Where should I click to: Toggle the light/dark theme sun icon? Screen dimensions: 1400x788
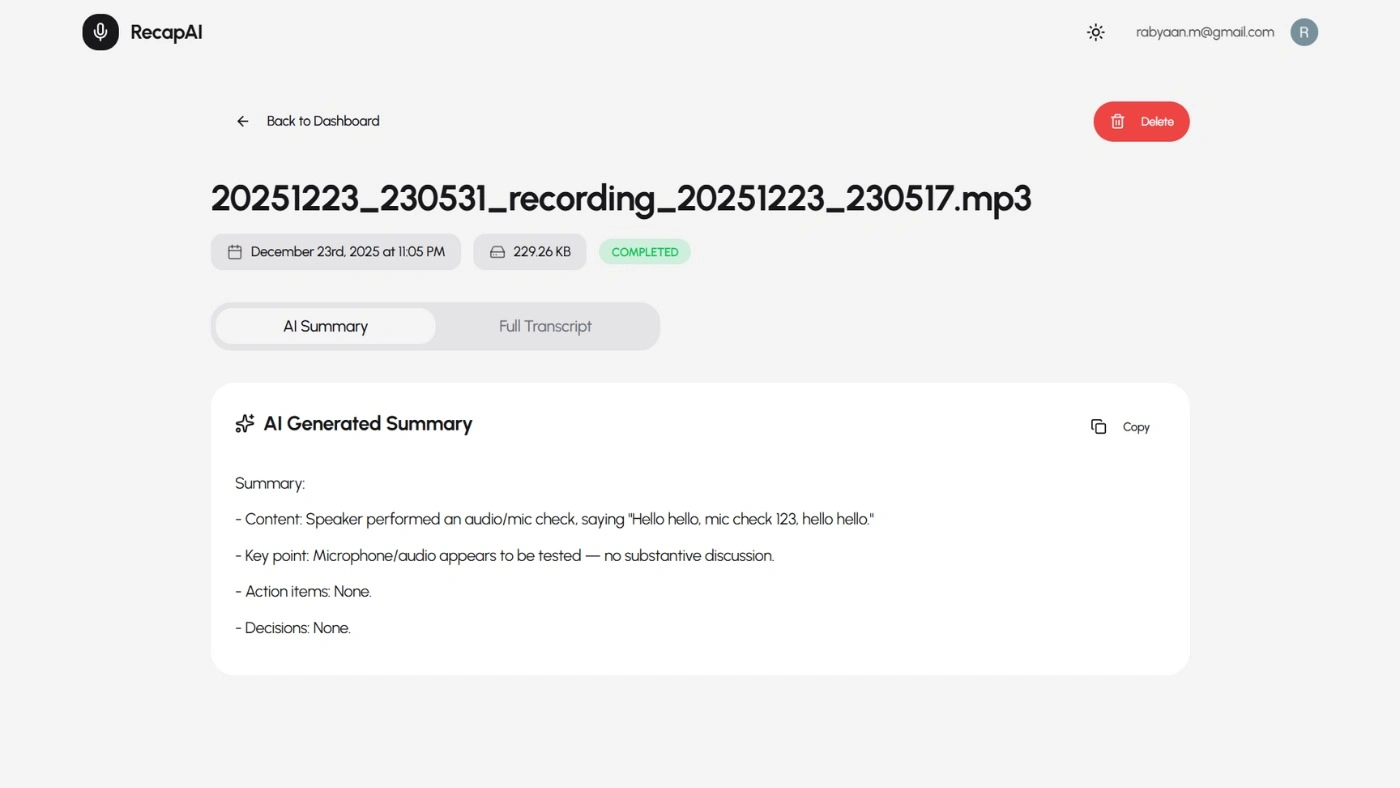click(x=1096, y=32)
